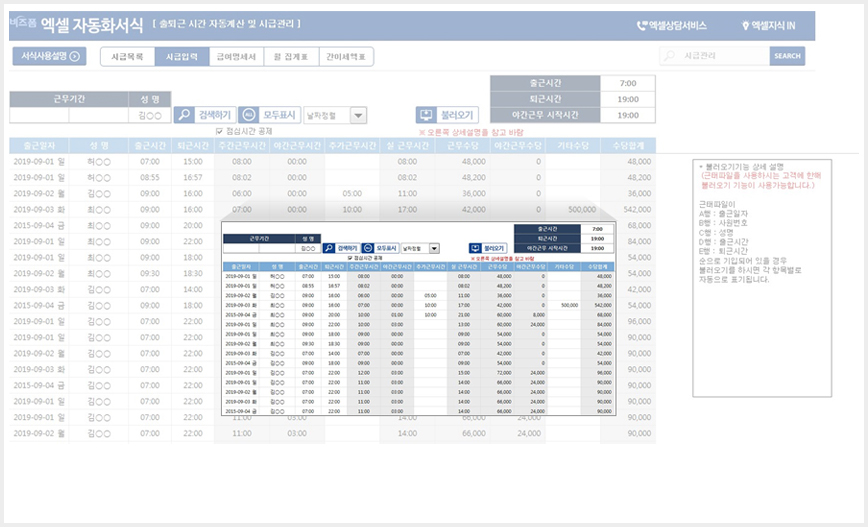Click the main 모두표시 button label
868x527 pixels.
tap(279, 115)
